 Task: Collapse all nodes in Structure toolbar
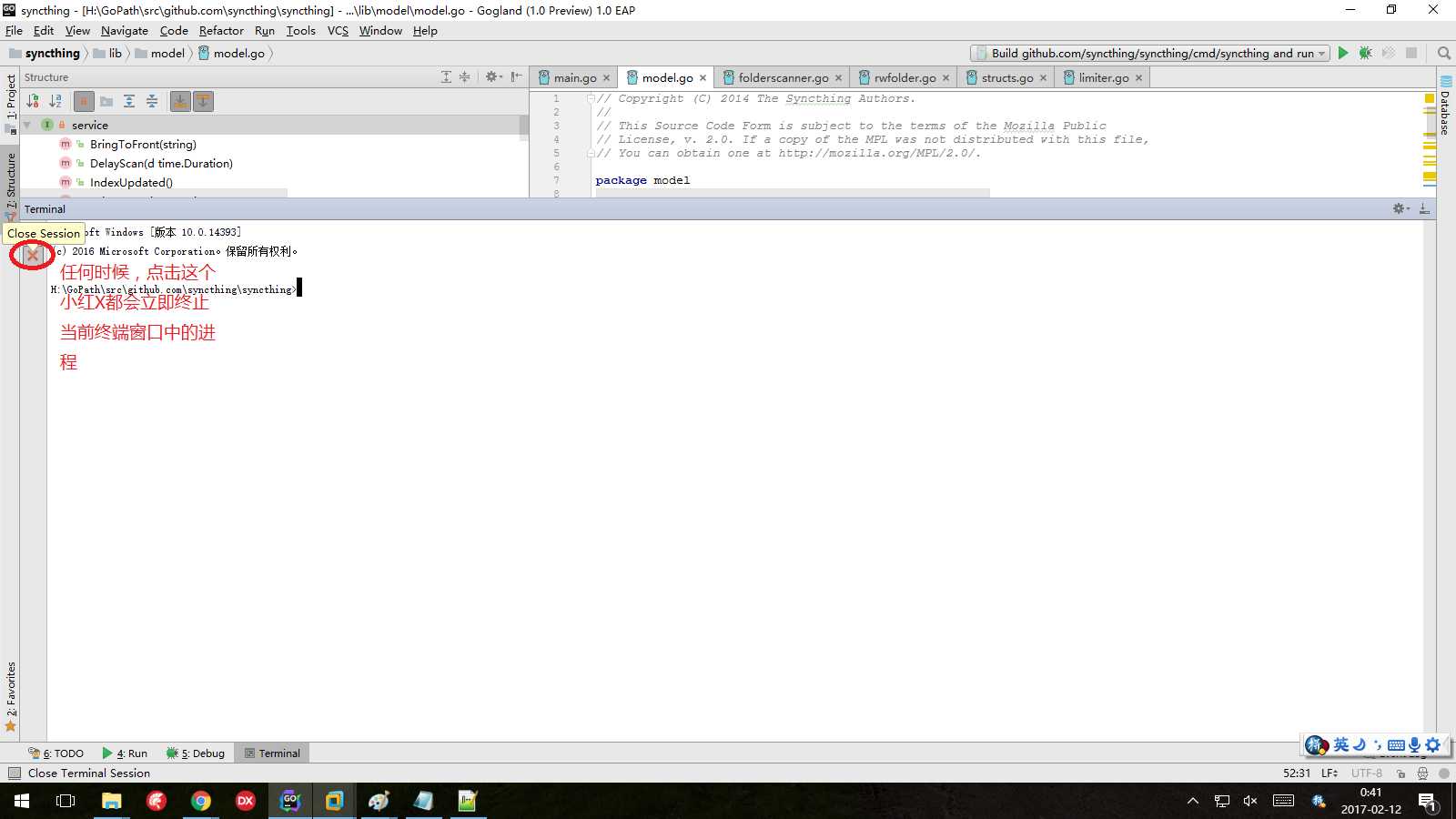pyautogui.click(x=152, y=101)
